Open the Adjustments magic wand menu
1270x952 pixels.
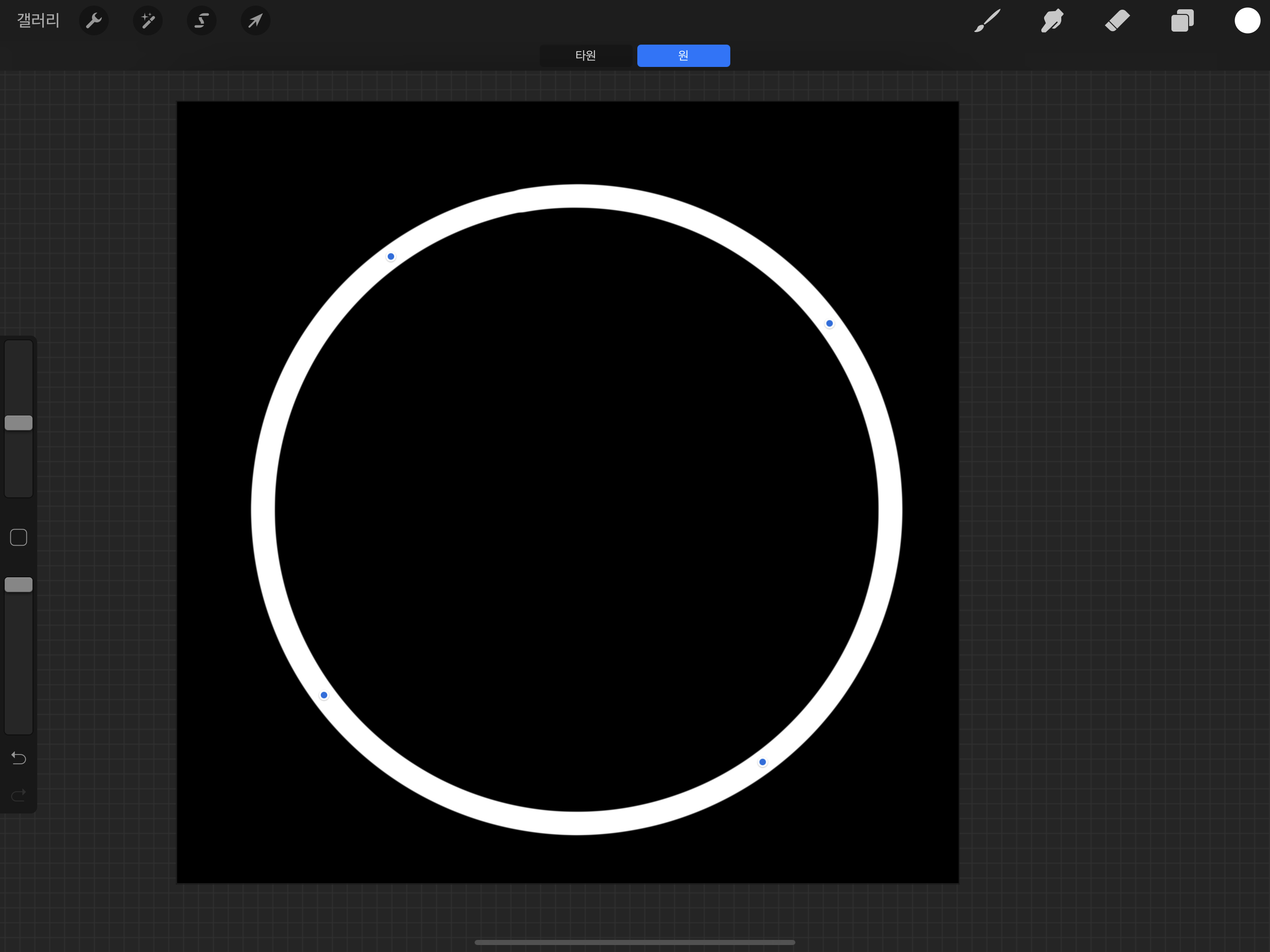point(147,20)
